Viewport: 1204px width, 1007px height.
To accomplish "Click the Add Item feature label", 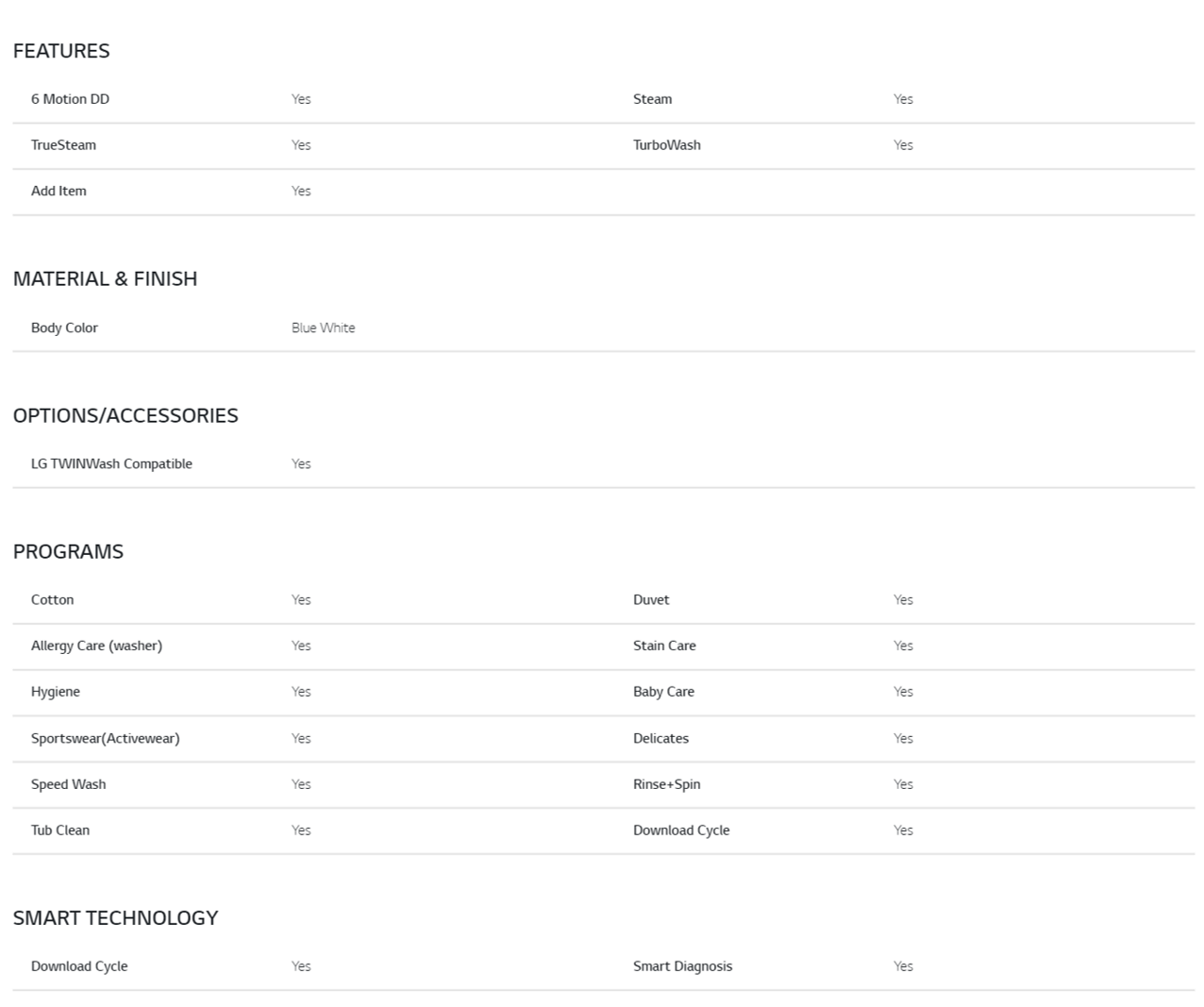I will (x=59, y=191).
